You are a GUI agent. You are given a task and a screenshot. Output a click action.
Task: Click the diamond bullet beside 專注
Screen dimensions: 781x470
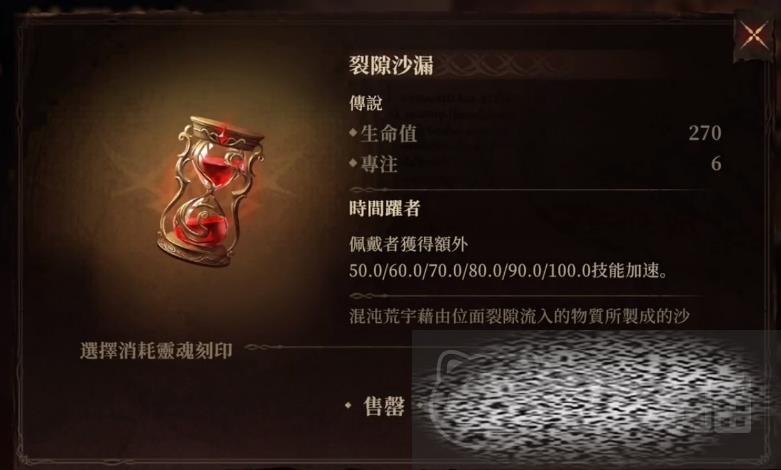pos(353,163)
